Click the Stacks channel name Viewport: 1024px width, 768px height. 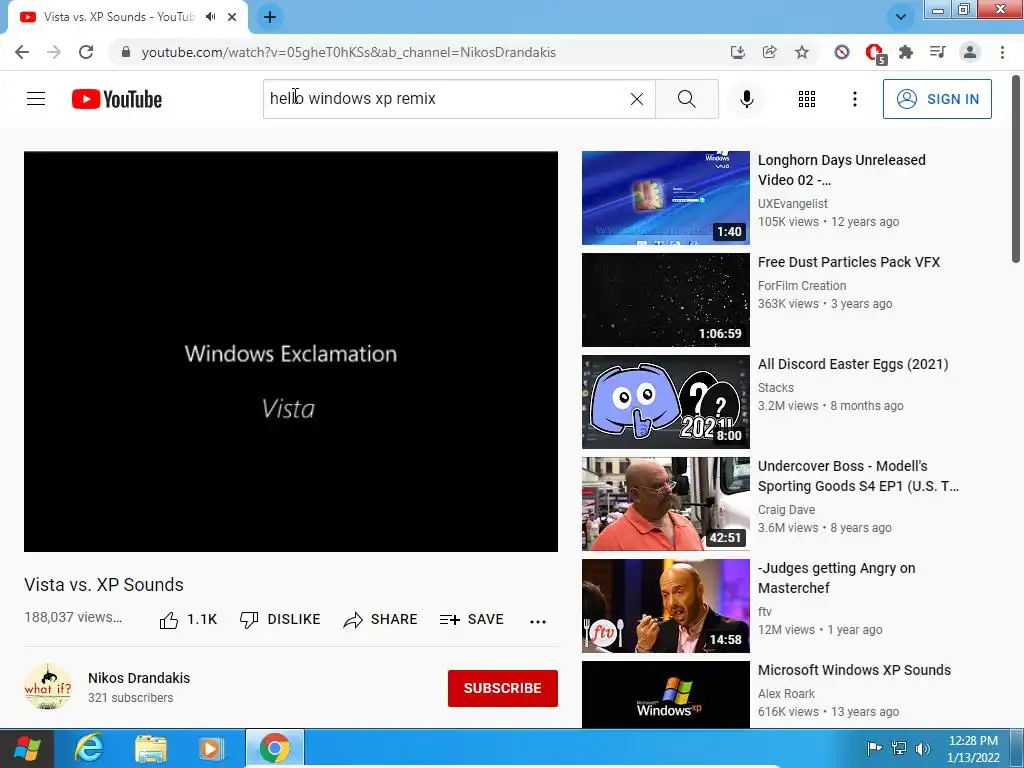(x=776, y=387)
